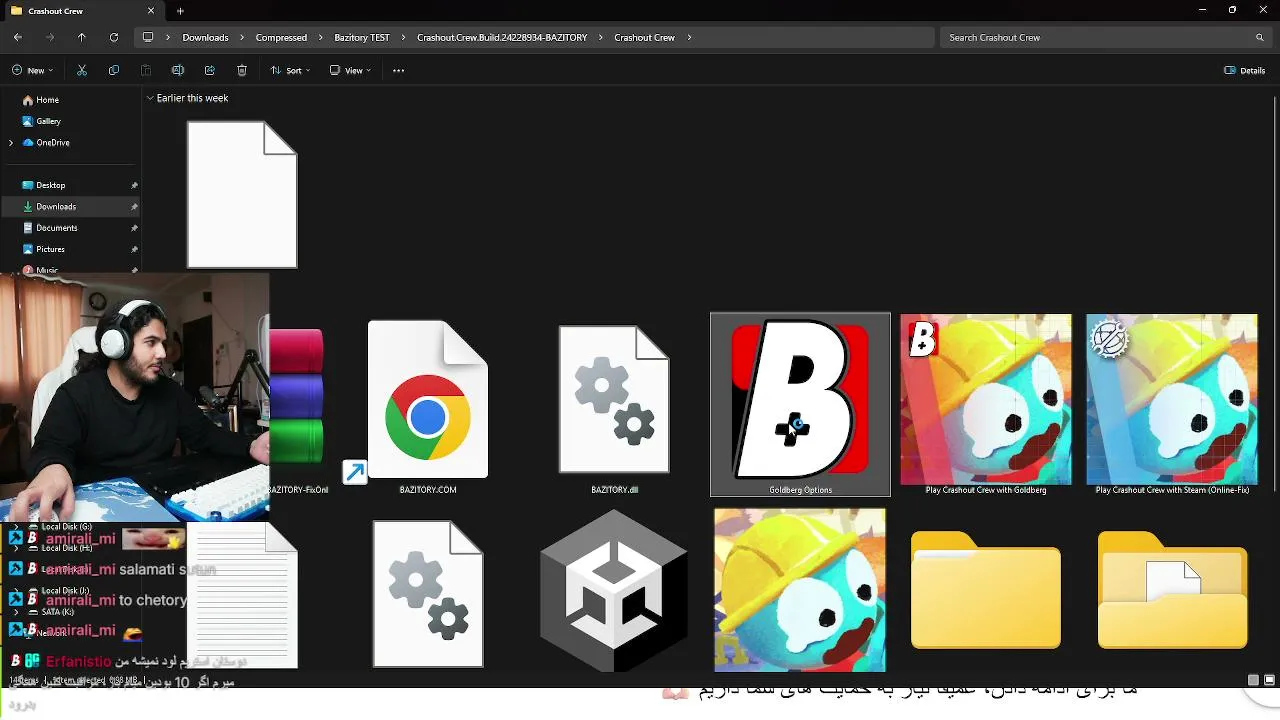The height and width of the screenshot is (720, 1280).
Task: Select the Unity cube icon file
Action: tap(614, 590)
